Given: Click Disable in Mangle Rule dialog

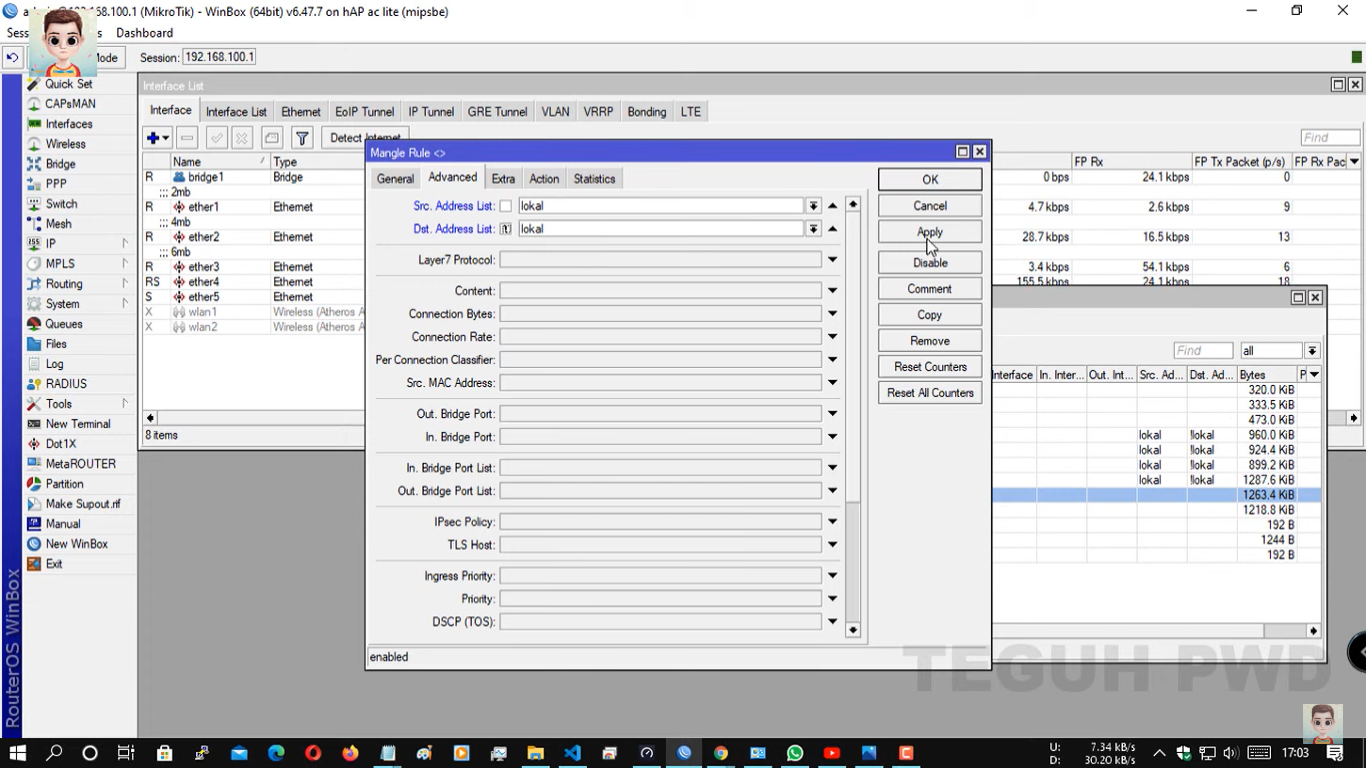Looking at the screenshot, I should click(930, 263).
